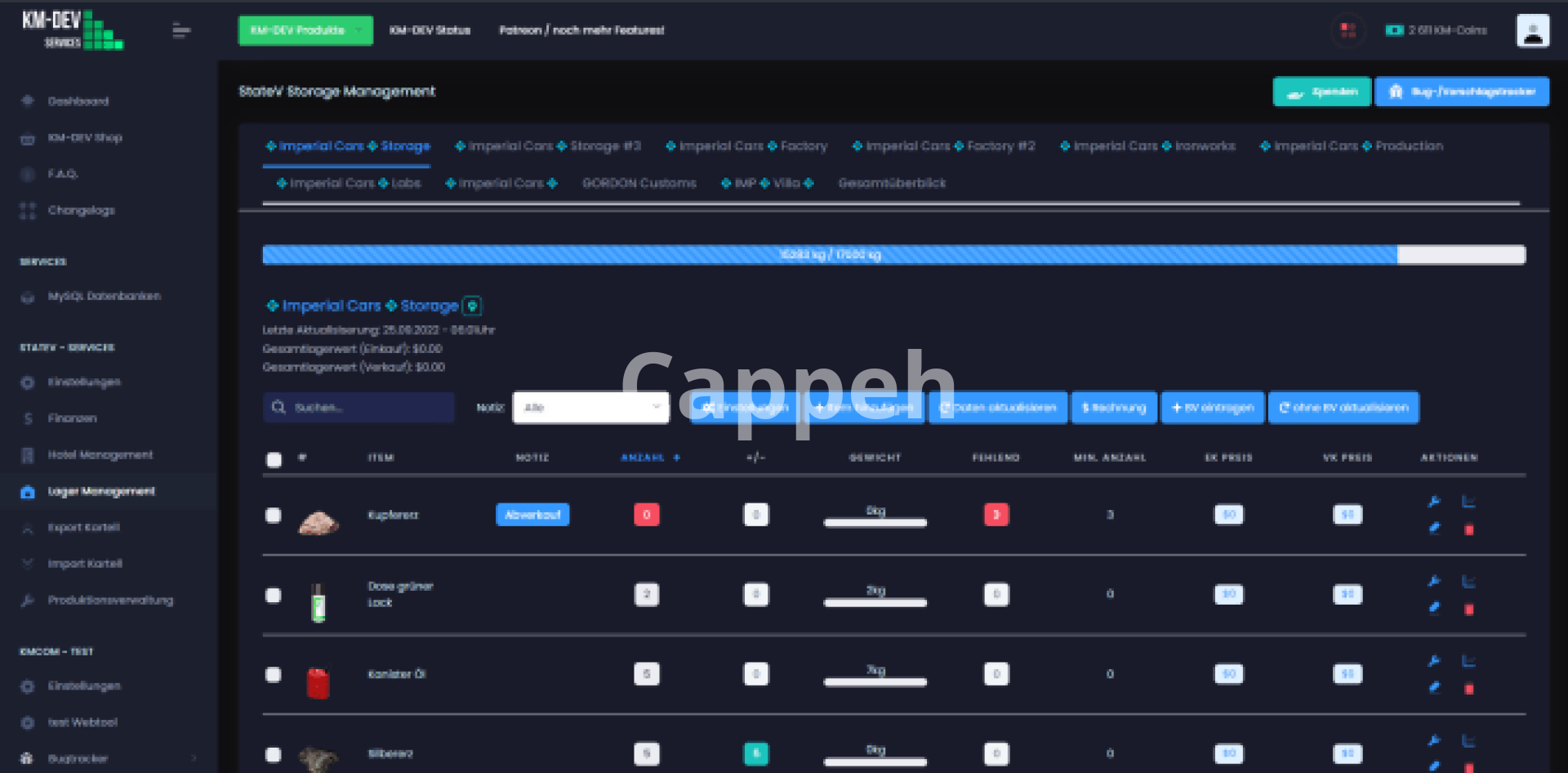Viewport: 1568px width, 773px height.
Task: Expand the Bugtracker sidebar submenu
Action: [194, 758]
